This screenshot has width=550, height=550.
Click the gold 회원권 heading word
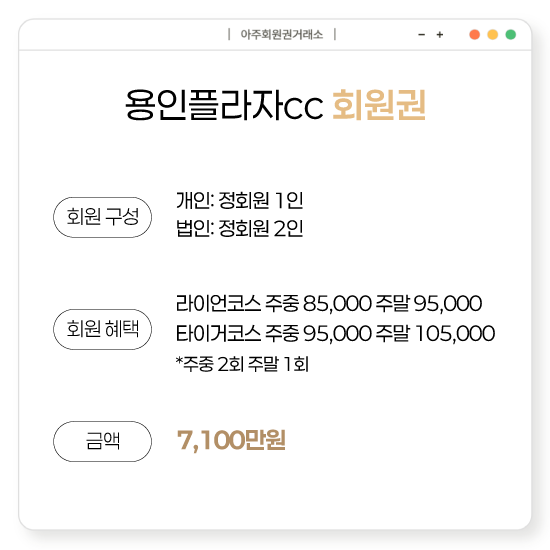click(x=379, y=105)
